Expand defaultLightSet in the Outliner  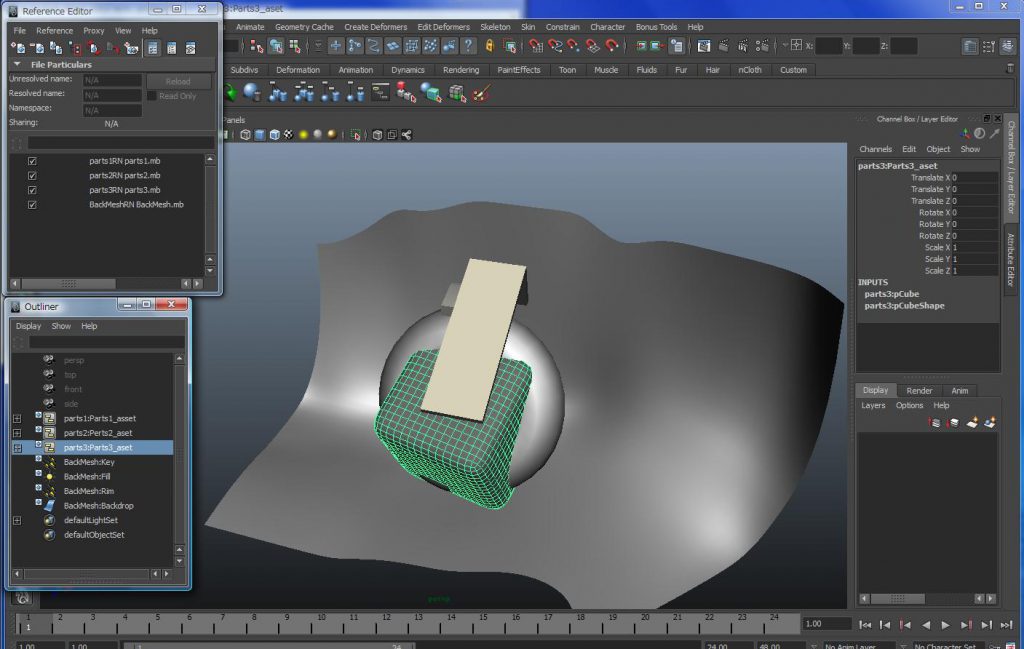[x=17, y=520]
